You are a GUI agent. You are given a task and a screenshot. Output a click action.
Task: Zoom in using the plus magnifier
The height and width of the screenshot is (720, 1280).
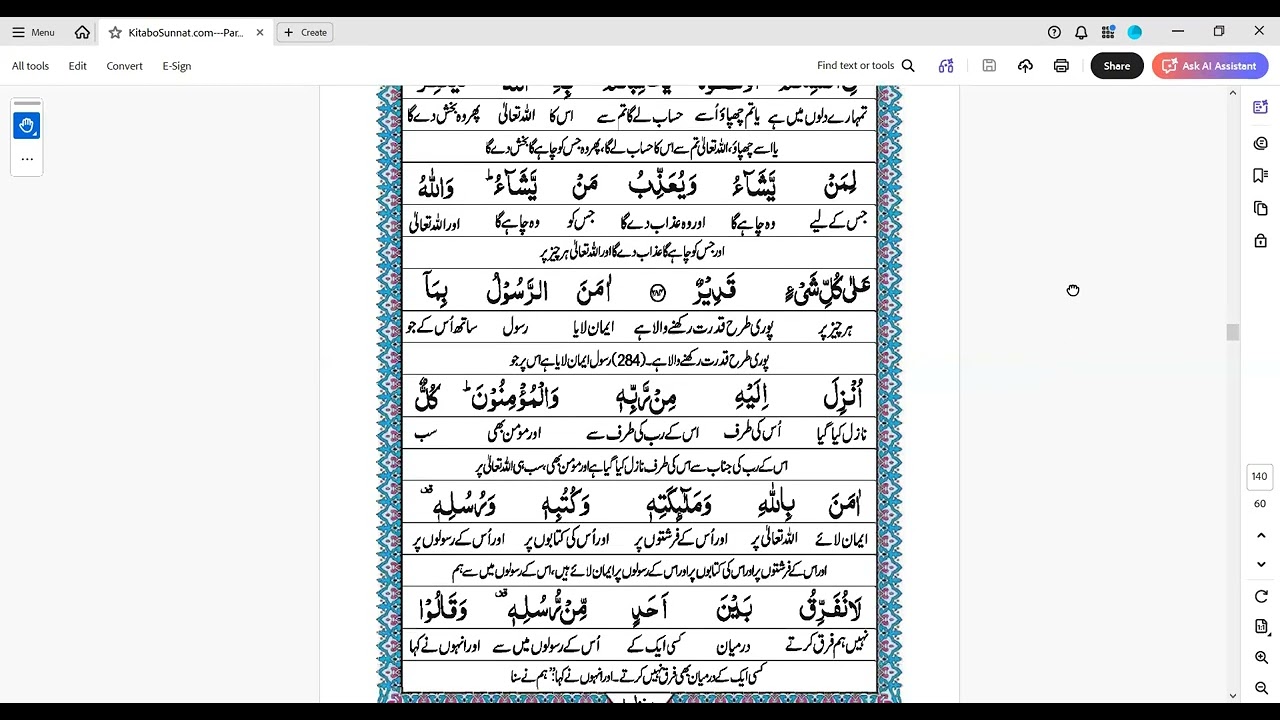[1261, 657]
